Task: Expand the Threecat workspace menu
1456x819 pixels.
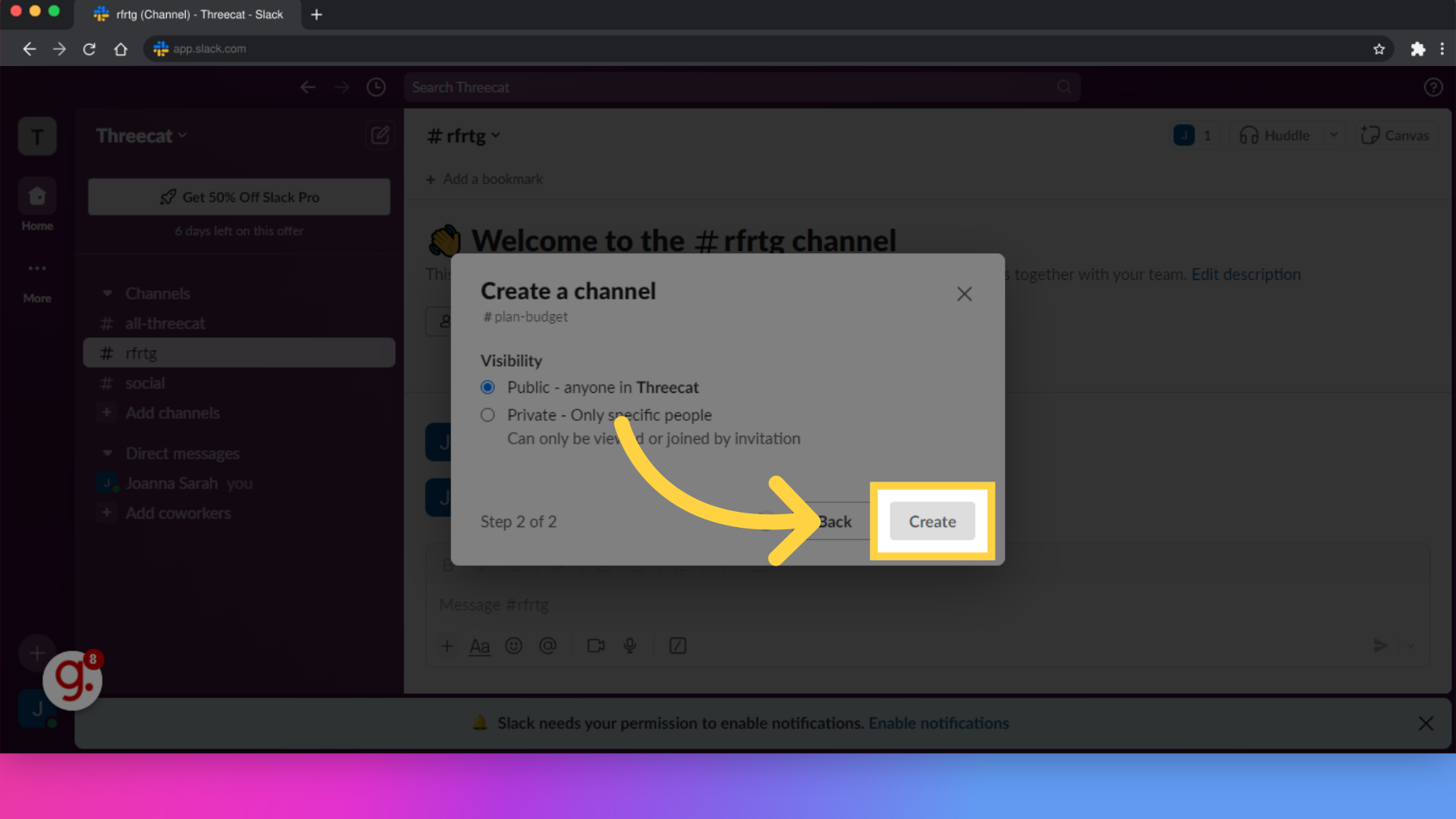Action: (x=141, y=136)
